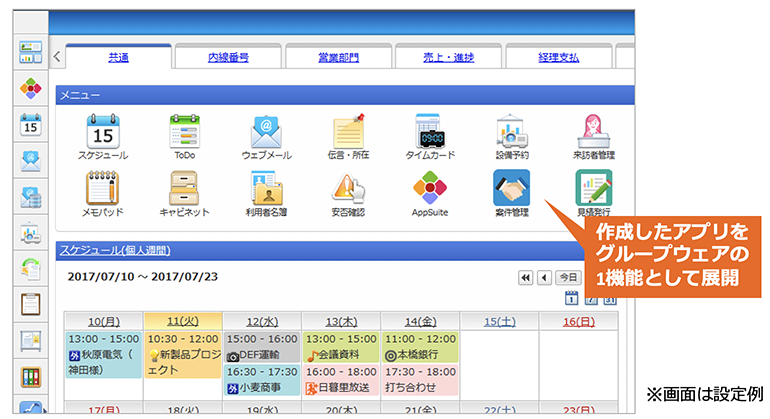This screenshot has width=770, height=419.
Task: Open the 秋原電気 13:00 - 15:00 event
Action: click(104, 355)
